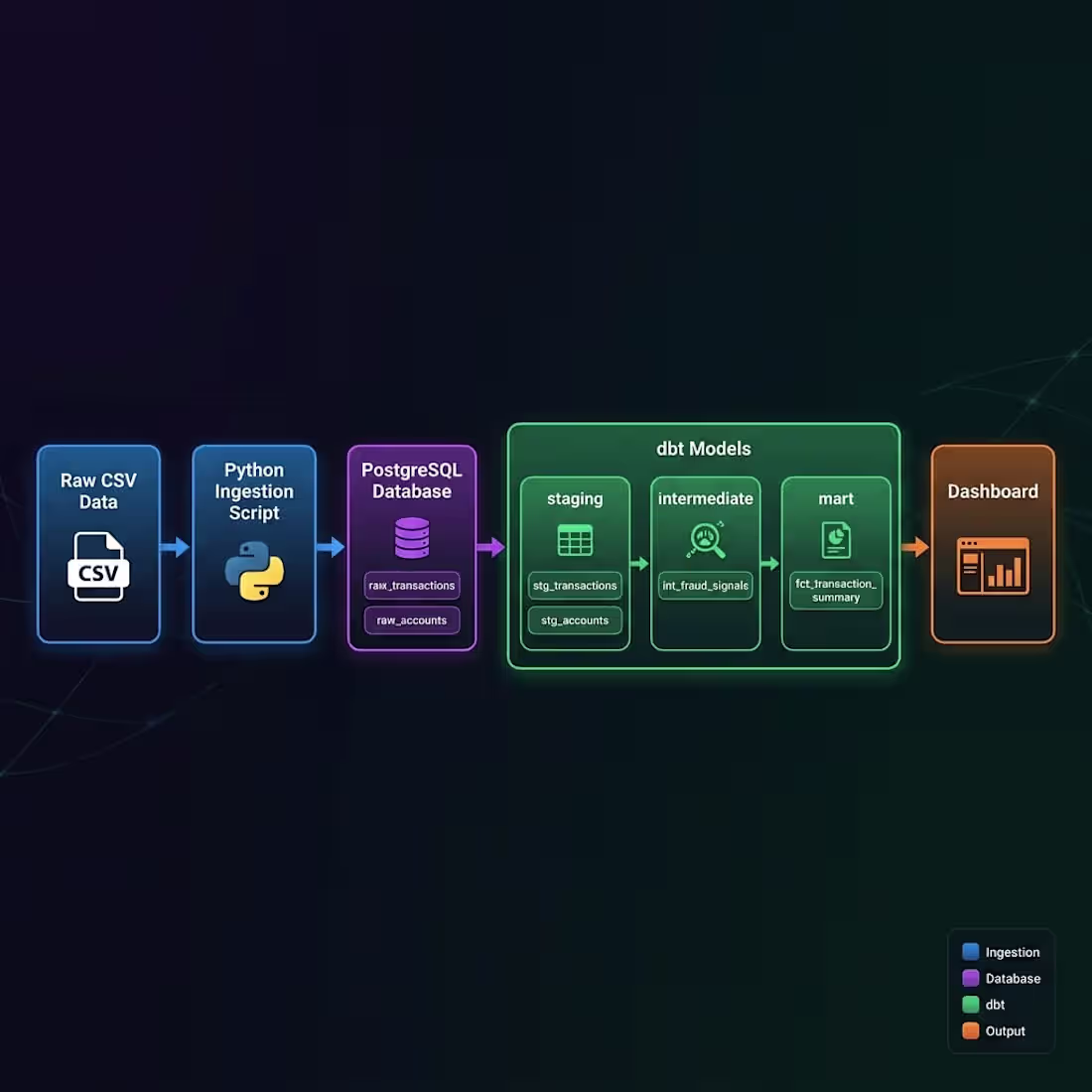1092x1092 pixels.
Task: Select the stg_transactions model chip
Action: tap(575, 586)
